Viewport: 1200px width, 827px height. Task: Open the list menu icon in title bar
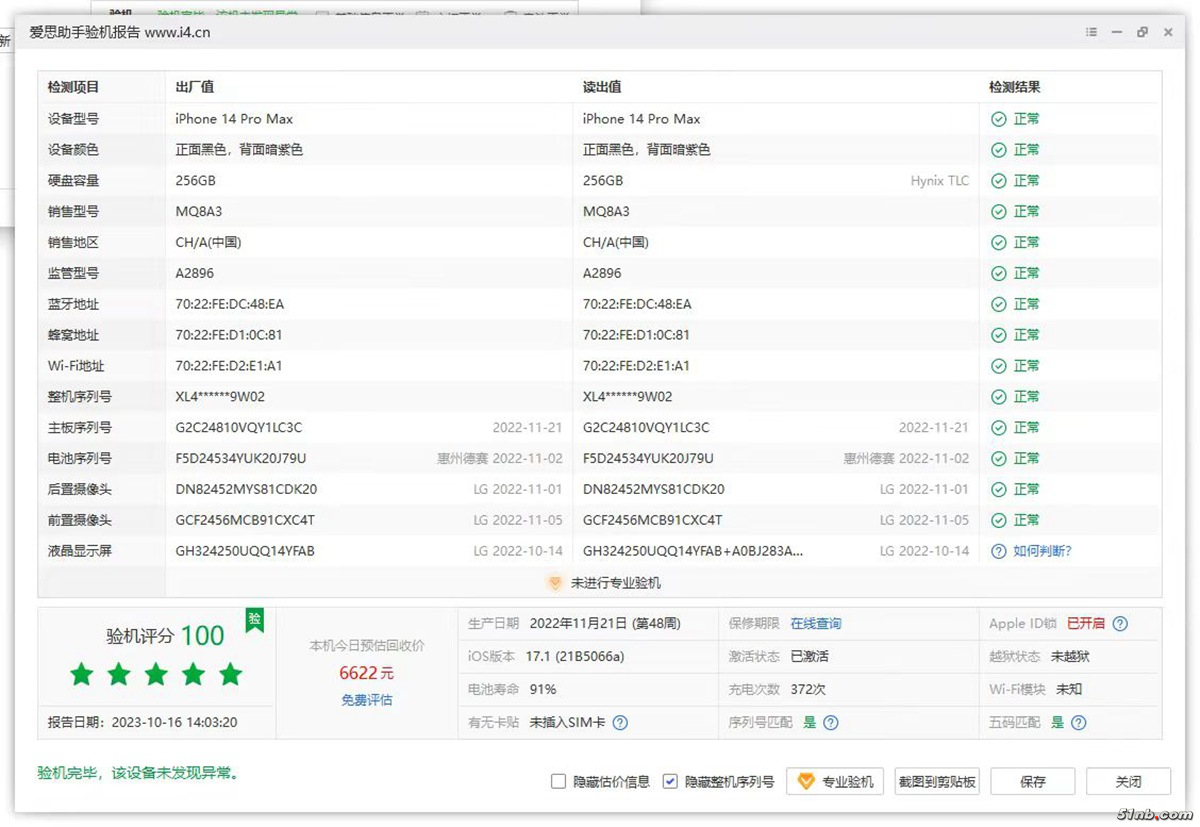point(1092,33)
